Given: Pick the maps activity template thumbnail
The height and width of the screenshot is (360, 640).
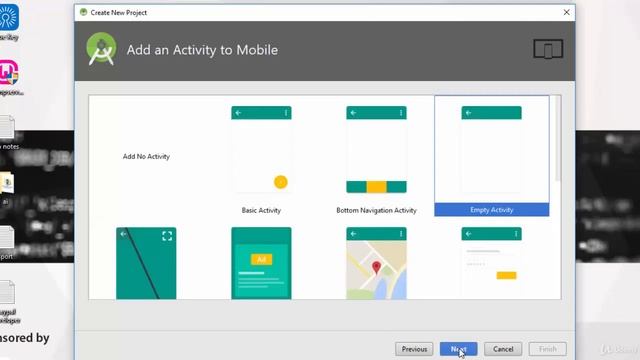Looking at the screenshot, I should (x=376, y=263).
